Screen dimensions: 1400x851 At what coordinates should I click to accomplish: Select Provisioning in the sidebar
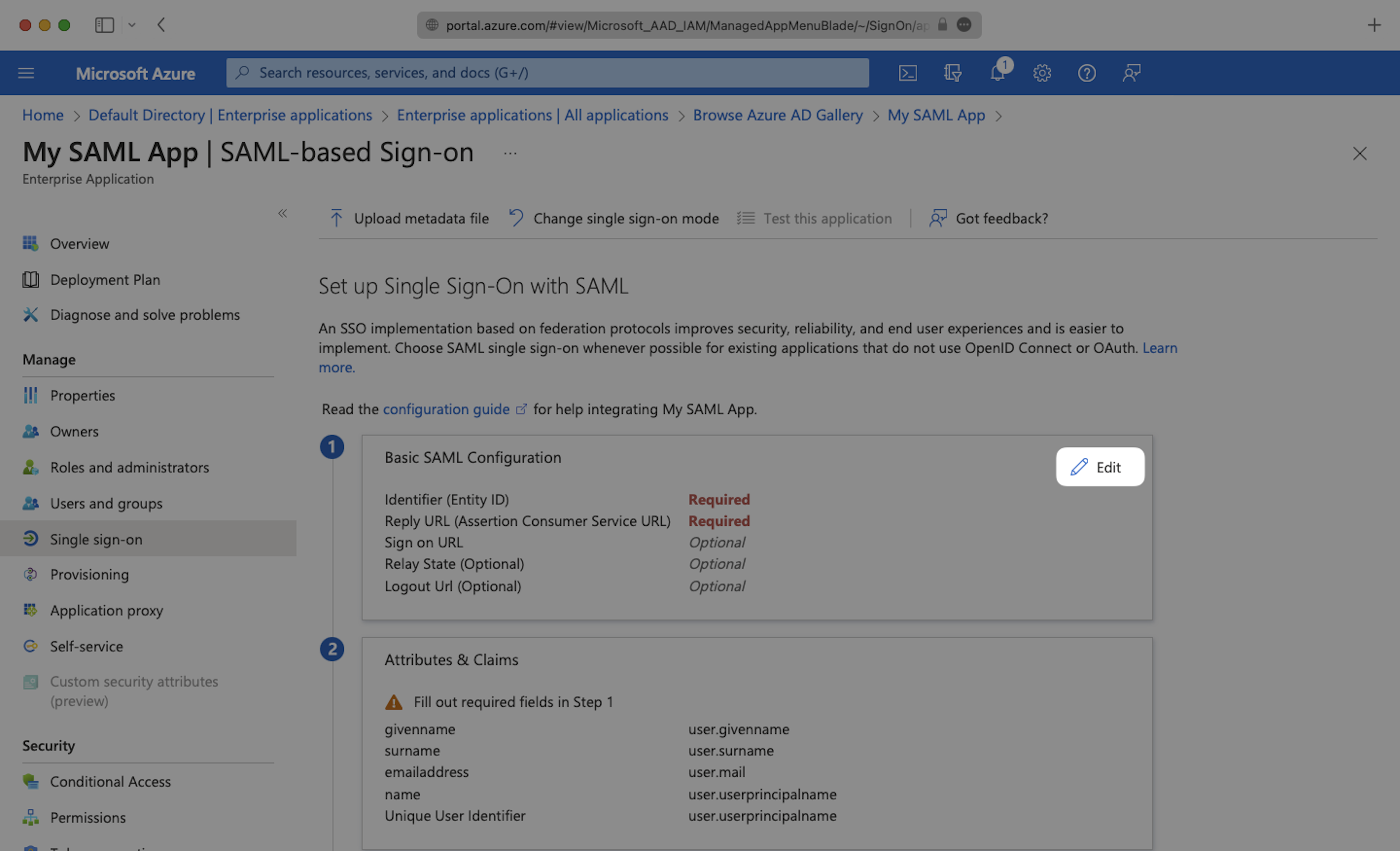point(89,574)
